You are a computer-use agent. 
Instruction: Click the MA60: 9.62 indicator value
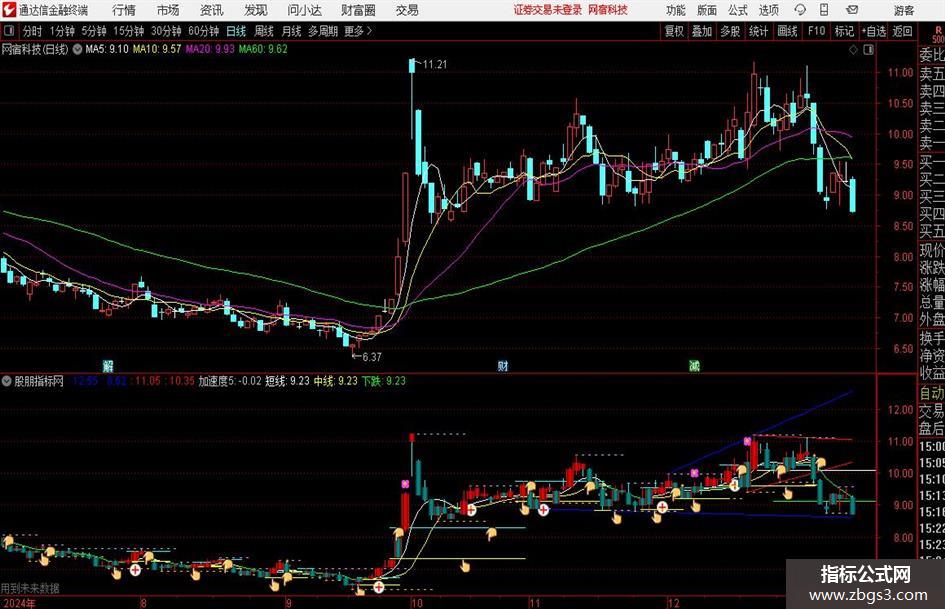click(x=263, y=49)
